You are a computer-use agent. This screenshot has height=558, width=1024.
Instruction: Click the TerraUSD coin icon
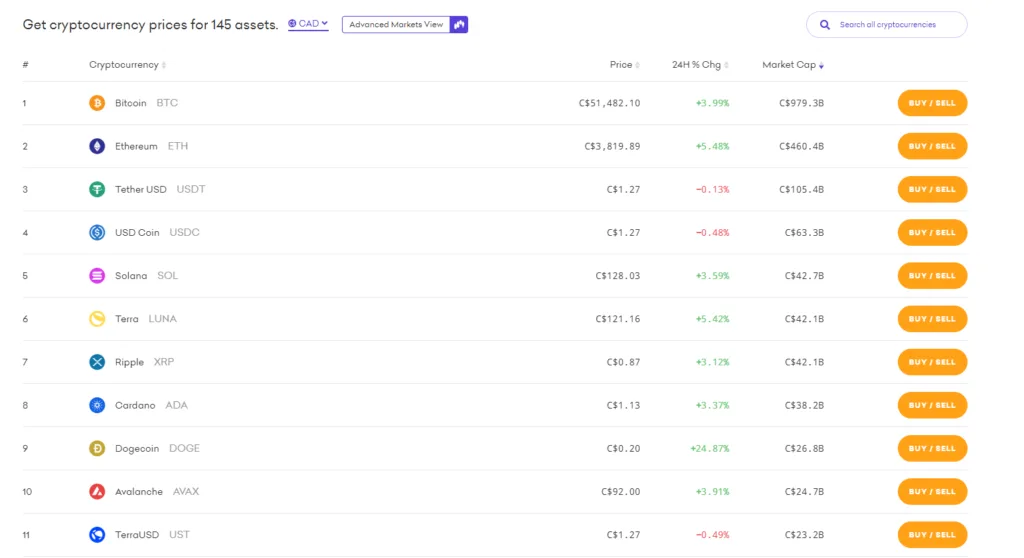point(97,534)
